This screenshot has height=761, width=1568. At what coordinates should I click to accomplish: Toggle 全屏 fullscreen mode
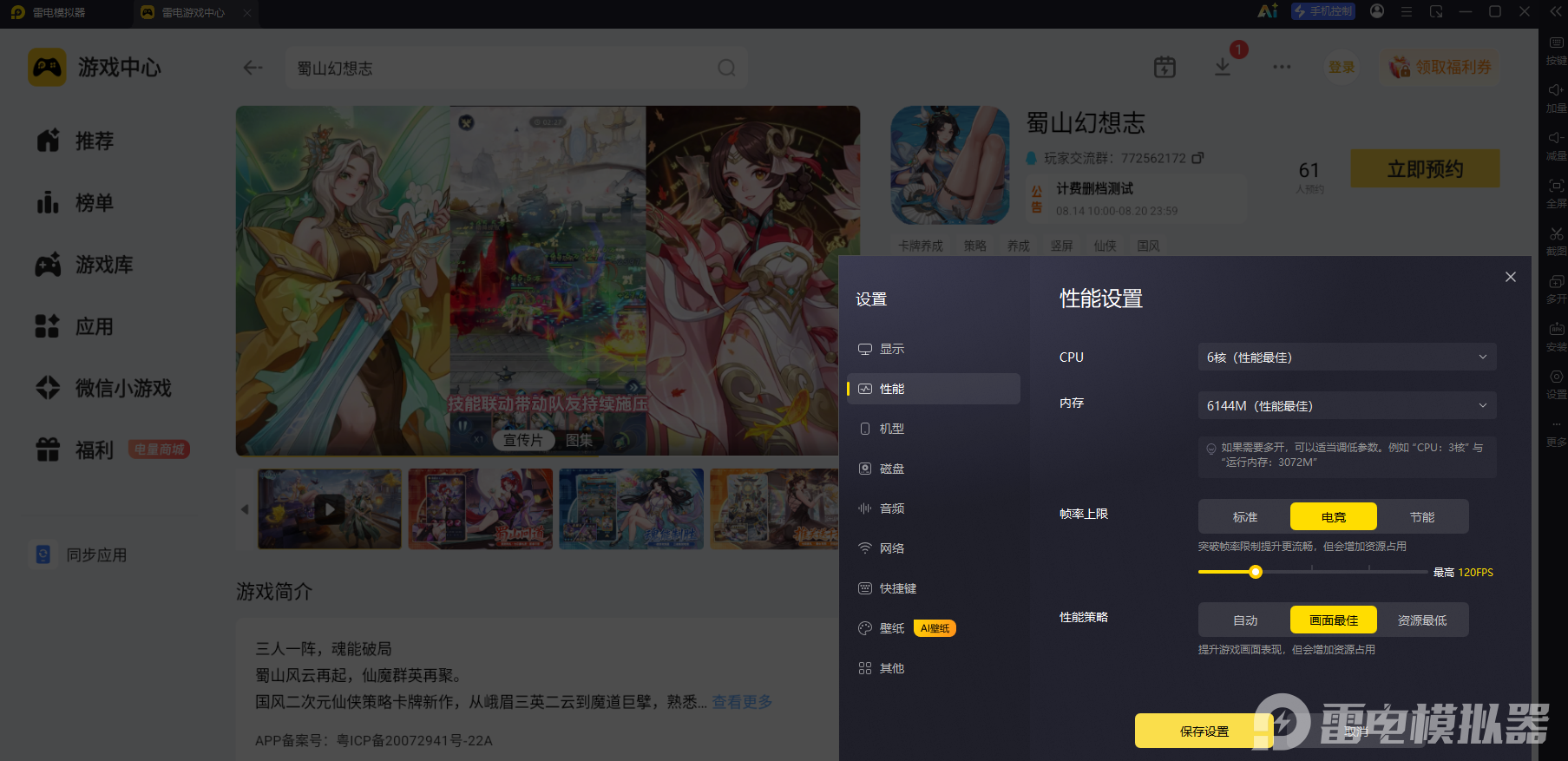1556,194
